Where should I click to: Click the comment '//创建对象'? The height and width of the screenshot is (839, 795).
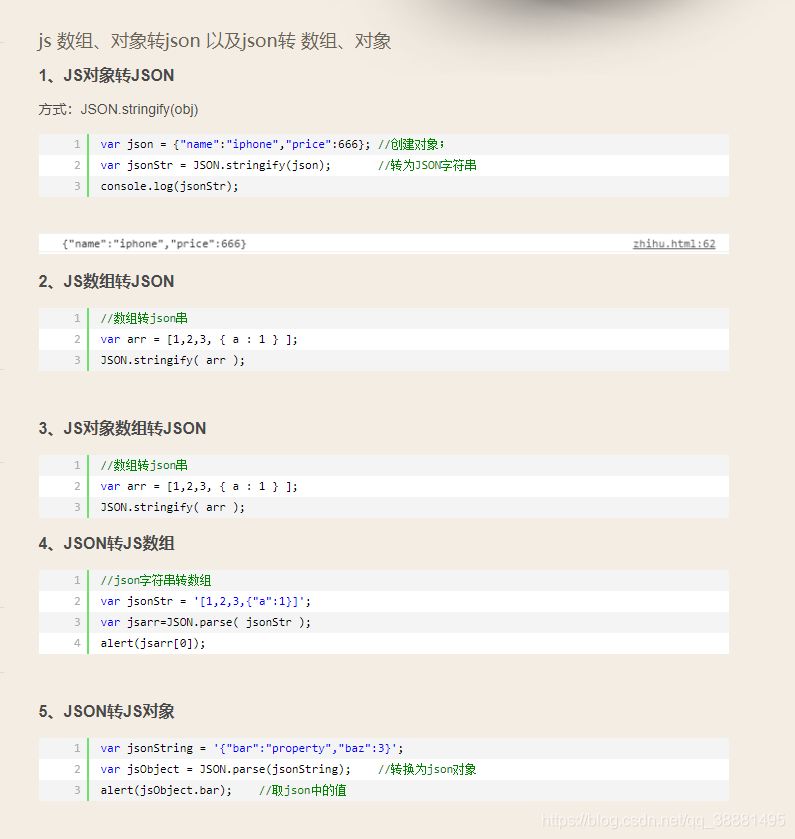tap(411, 144)
